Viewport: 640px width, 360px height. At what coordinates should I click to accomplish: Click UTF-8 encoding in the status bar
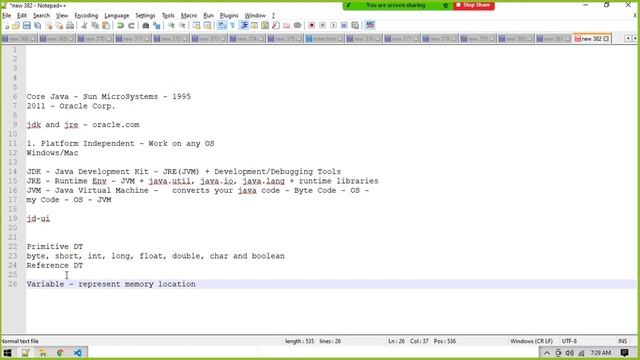point(569,341)
